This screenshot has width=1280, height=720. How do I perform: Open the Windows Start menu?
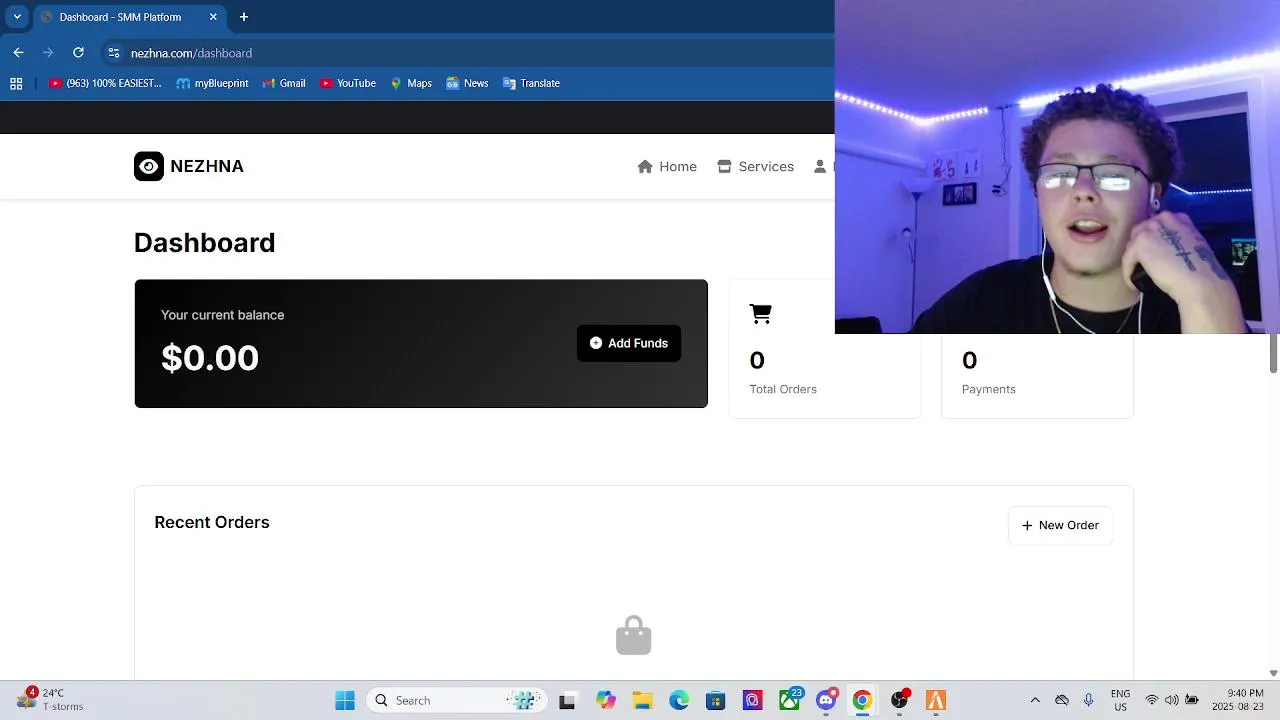tap(345, 701)
